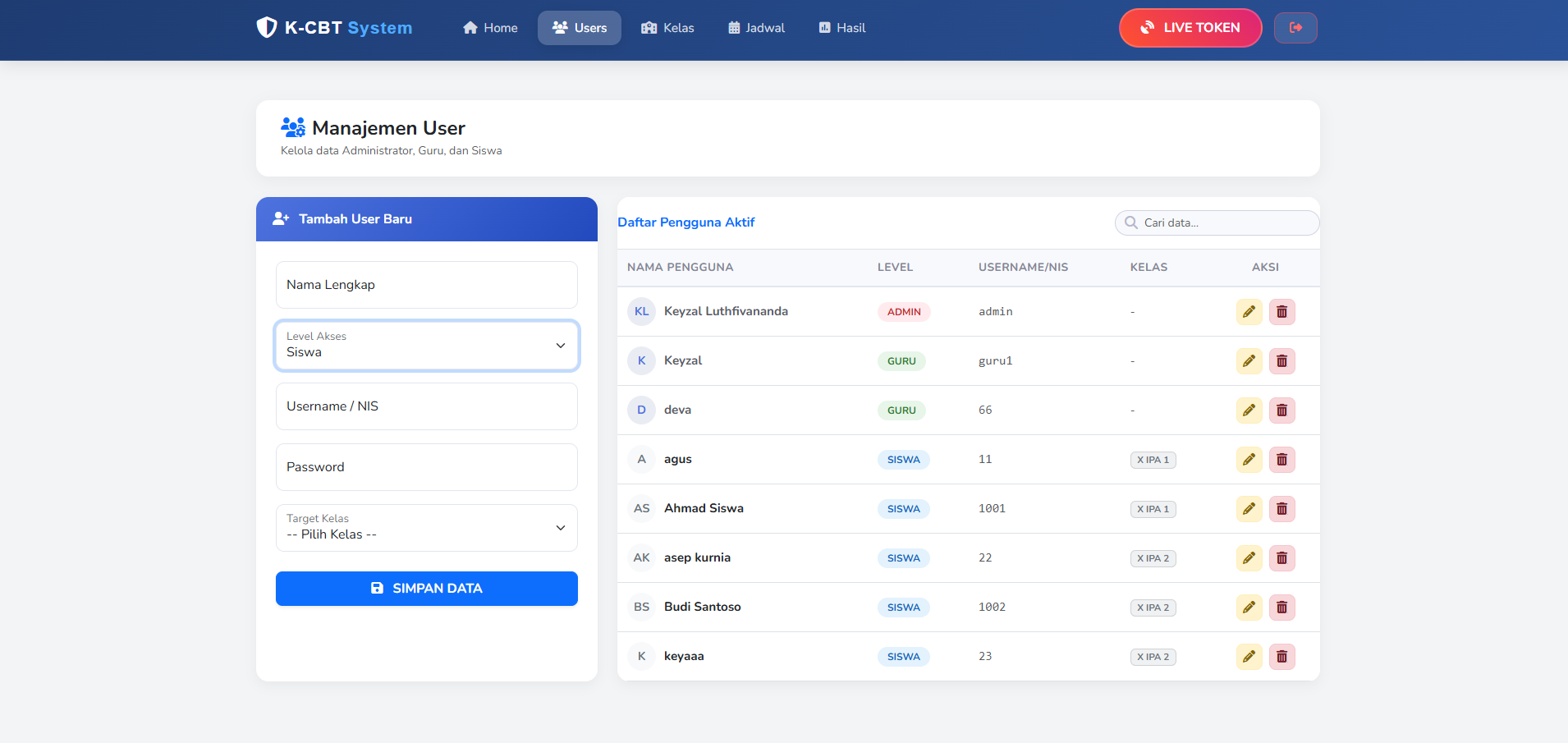Screen dimensions: 1568x743
Task: Delete the user agus with trash icon
Action: click(1281, 460)
